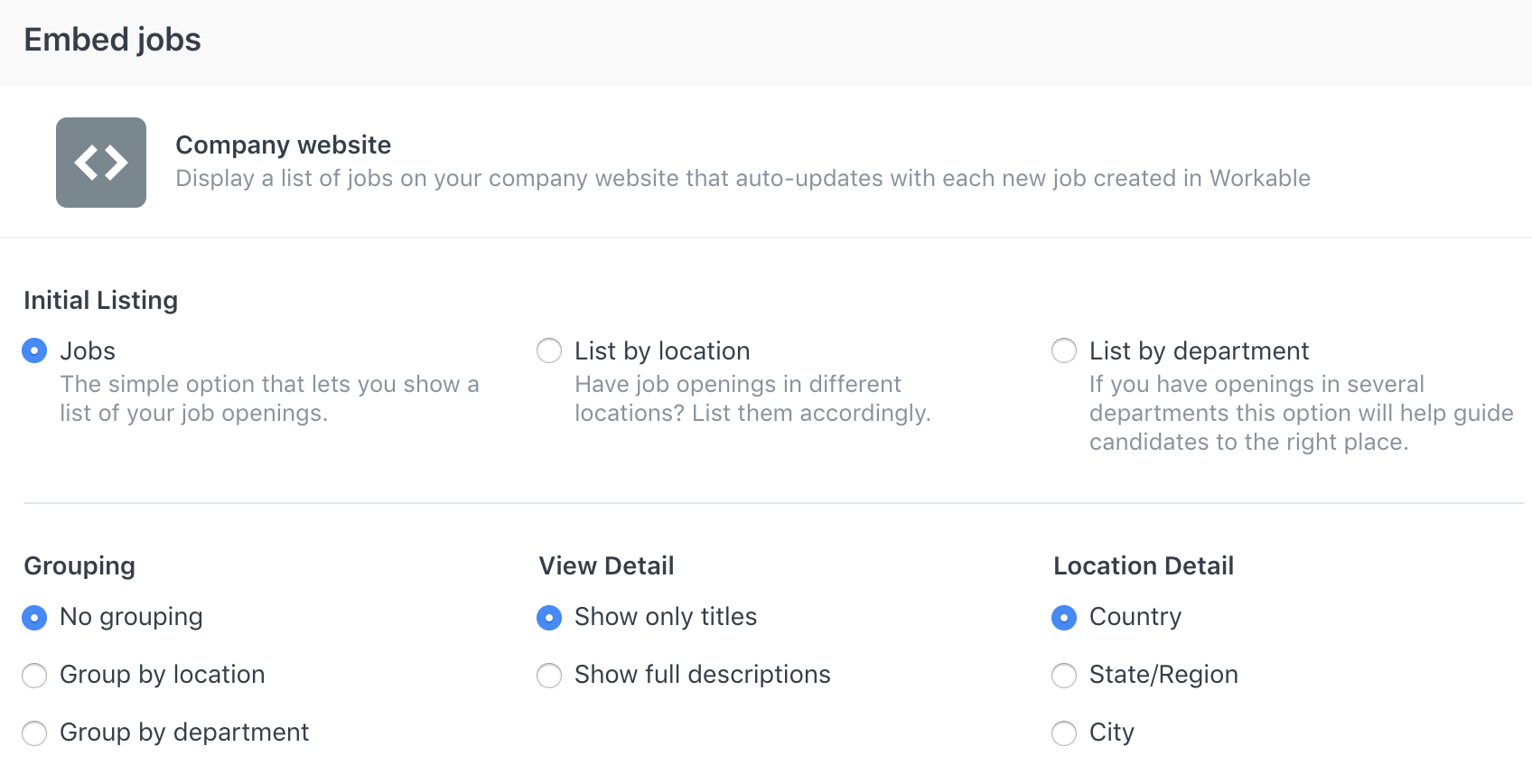Choose List by location radio button

(x=549, y=350)
